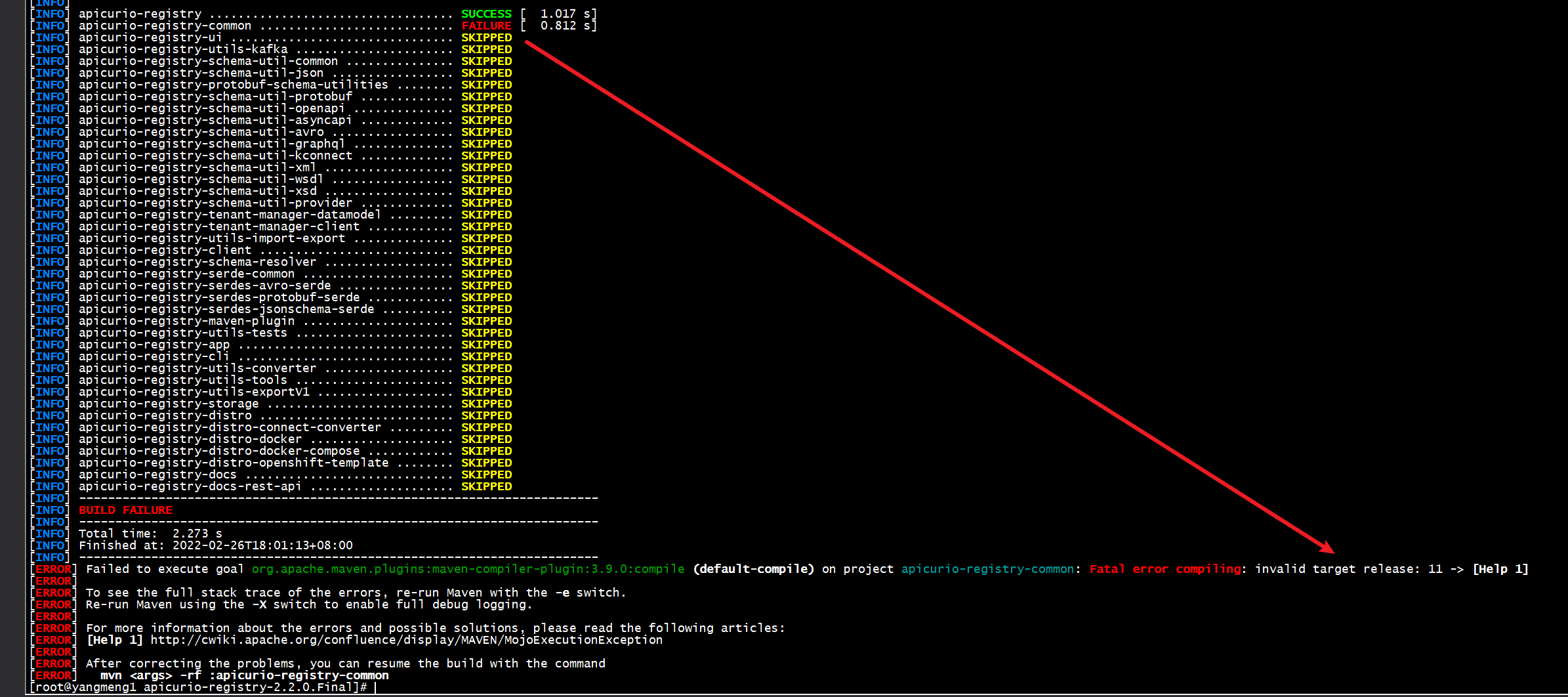Click the green SUCCESS status for apicurio-registry
Image resolution: width=1568 pixels, height=697 pixels.
coord(486,14)
